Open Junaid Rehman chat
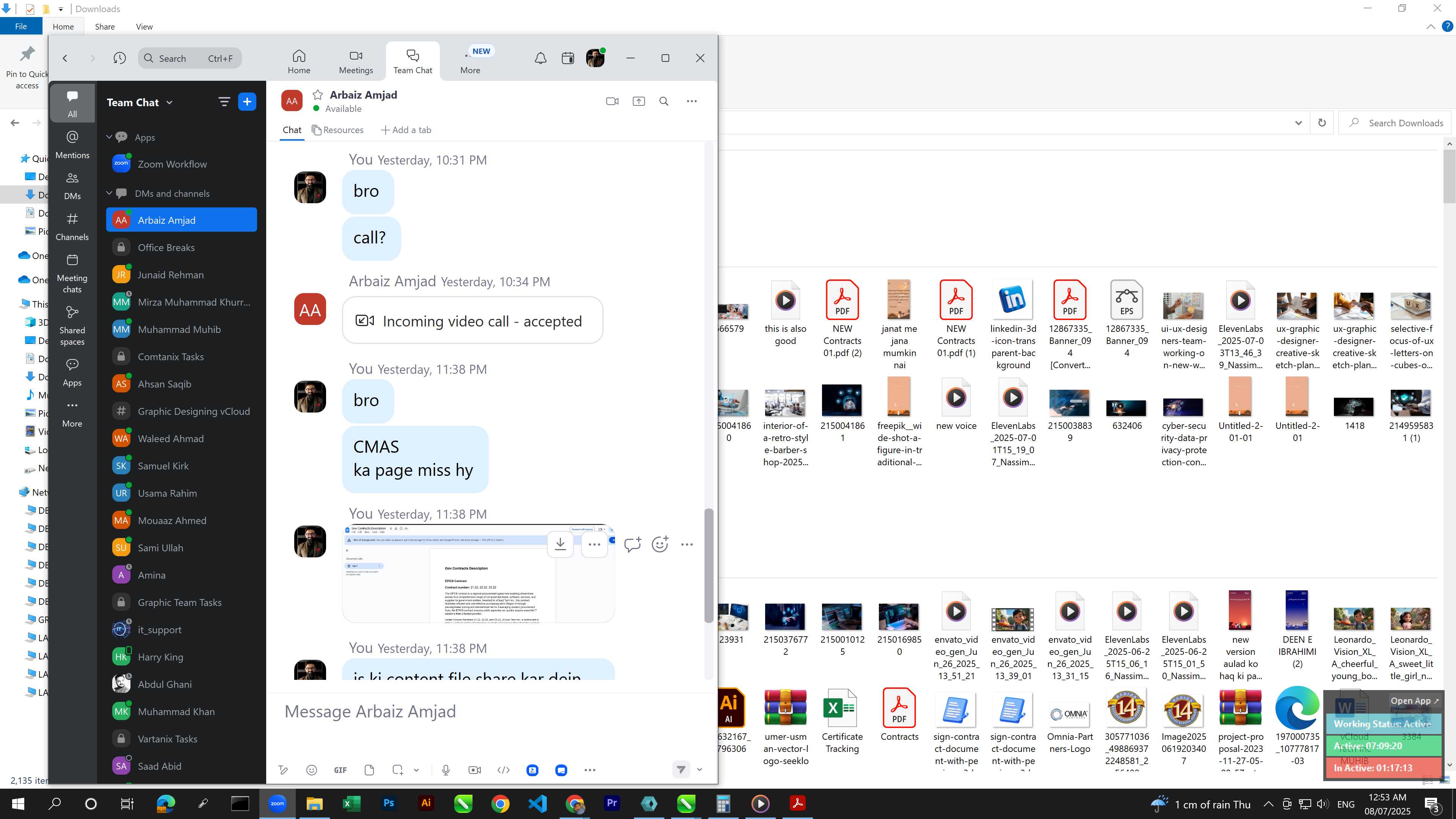The height and width of the screenshot is (819, 1456). [182, 275]
